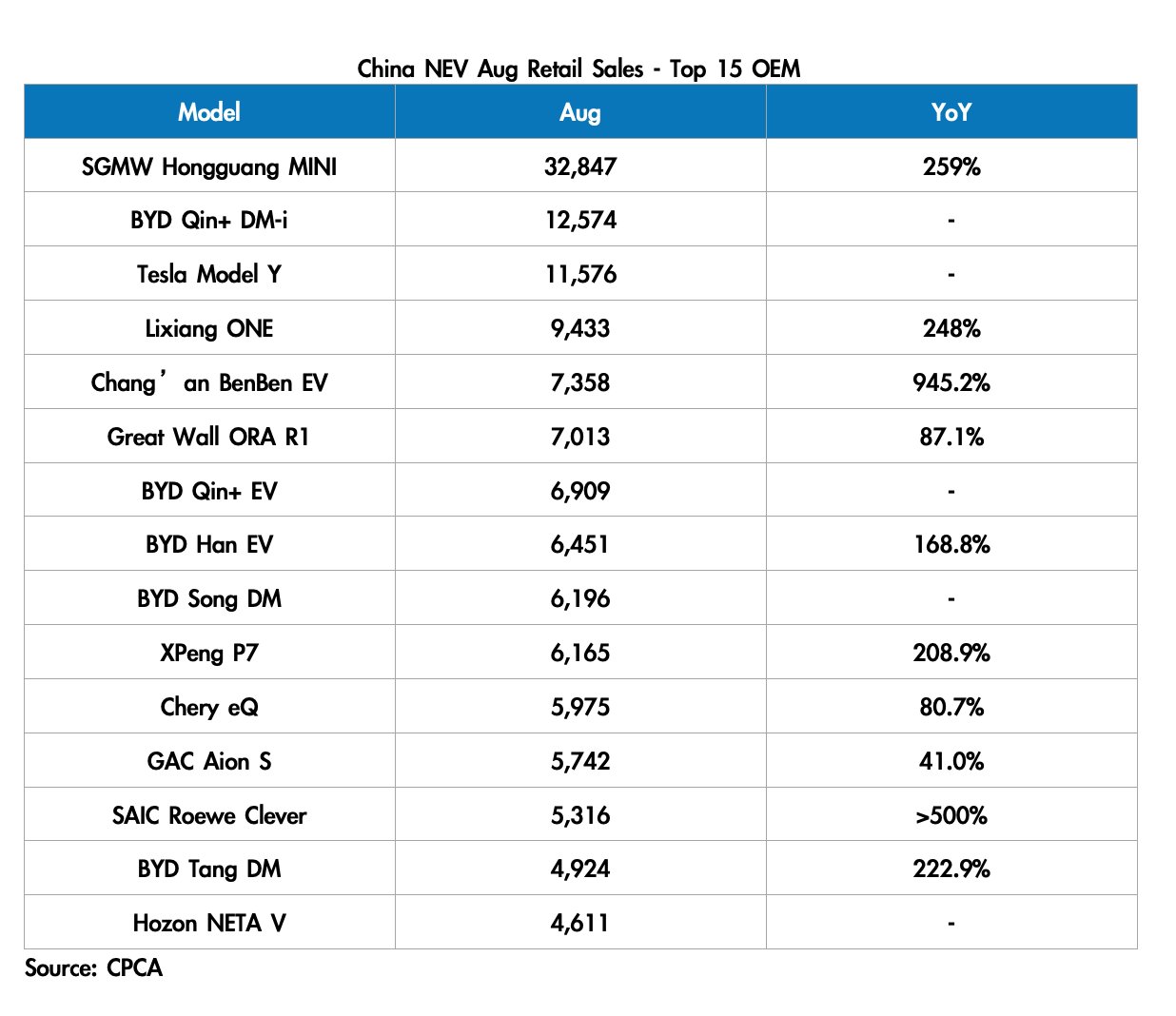
Task: Click the China NEV Aug Retail Sales title
Action: [x=578, y=68]
